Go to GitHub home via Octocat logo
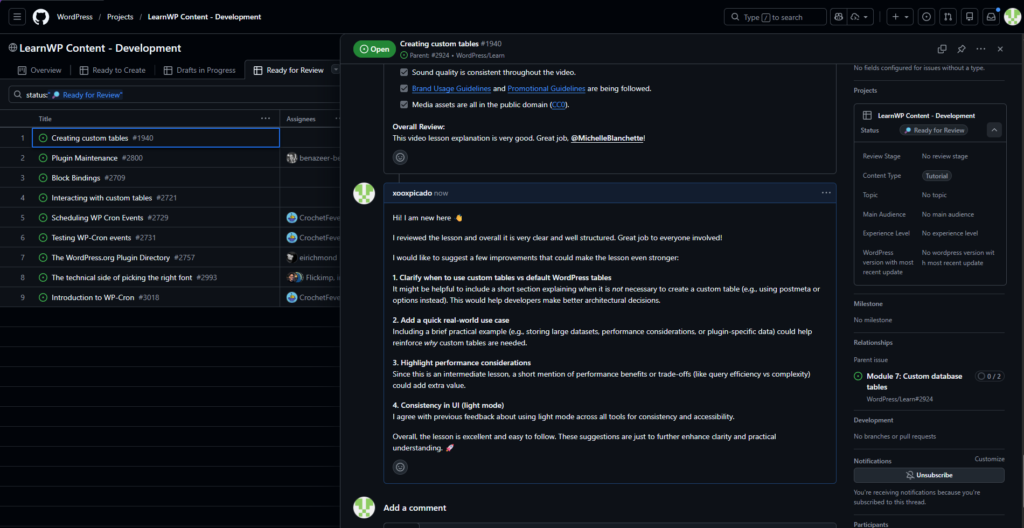This screenshot has height=528, width=1024. [x=41, y=17]
